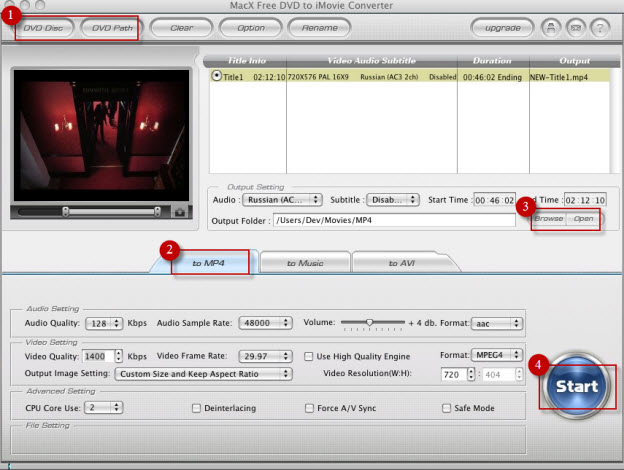Open audio Format aac dropdown
The image size is (624, 470).
point(497,323)
